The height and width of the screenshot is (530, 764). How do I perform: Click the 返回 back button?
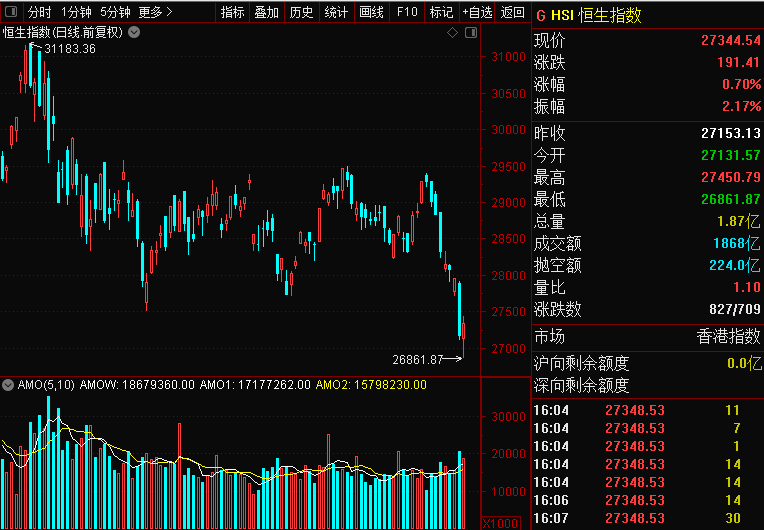pos(513,12)
